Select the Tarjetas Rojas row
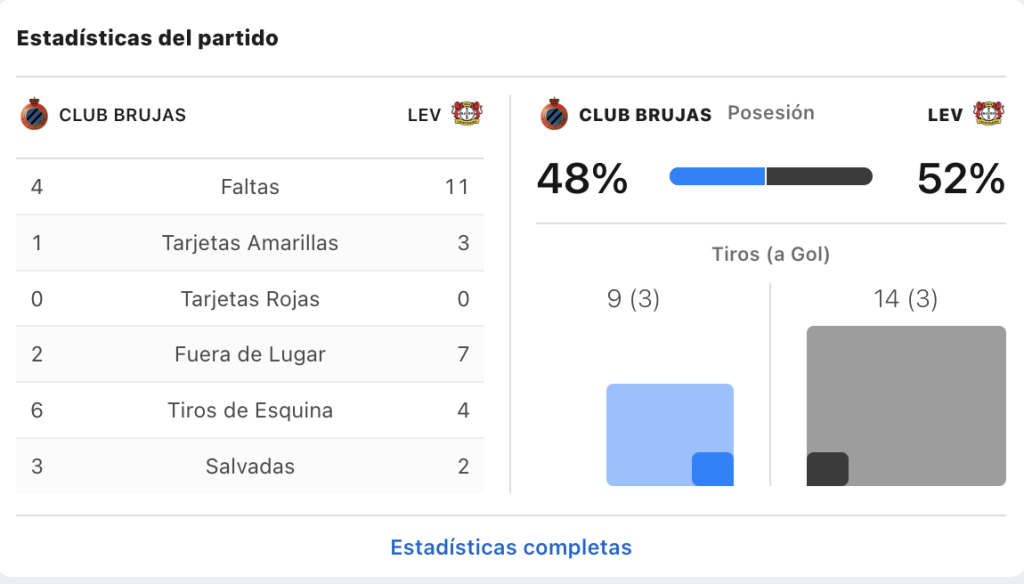Image resolution: width=1024 pixels, height=584 pixels. 250,299
